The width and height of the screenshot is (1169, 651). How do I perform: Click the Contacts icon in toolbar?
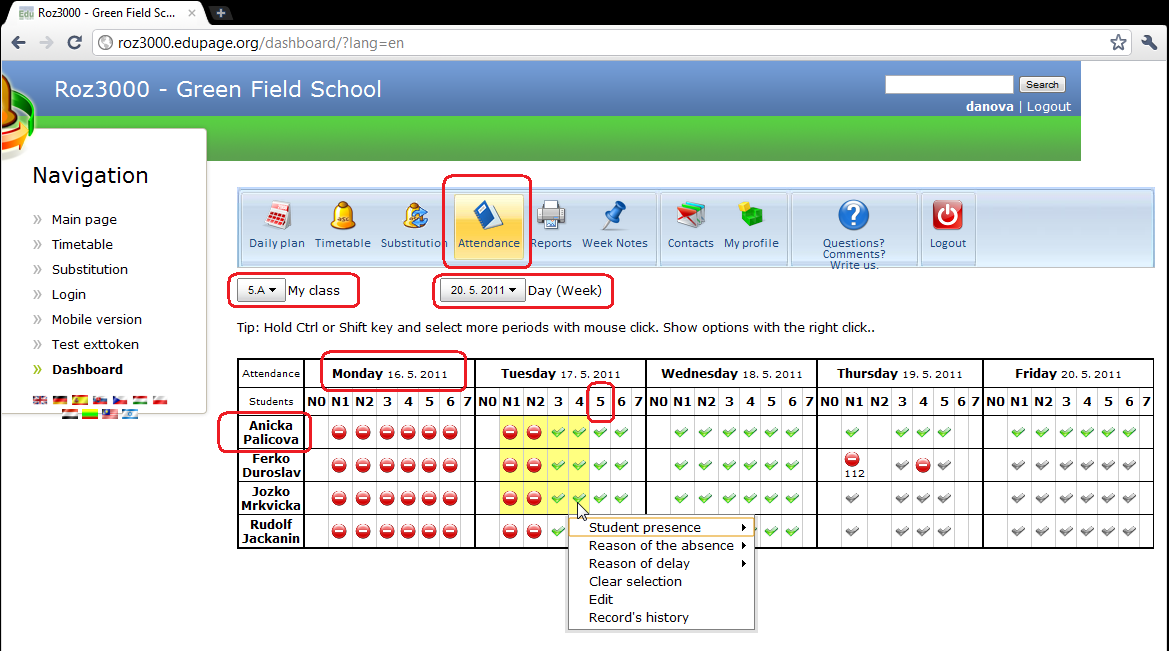click(x=690, y=217)
